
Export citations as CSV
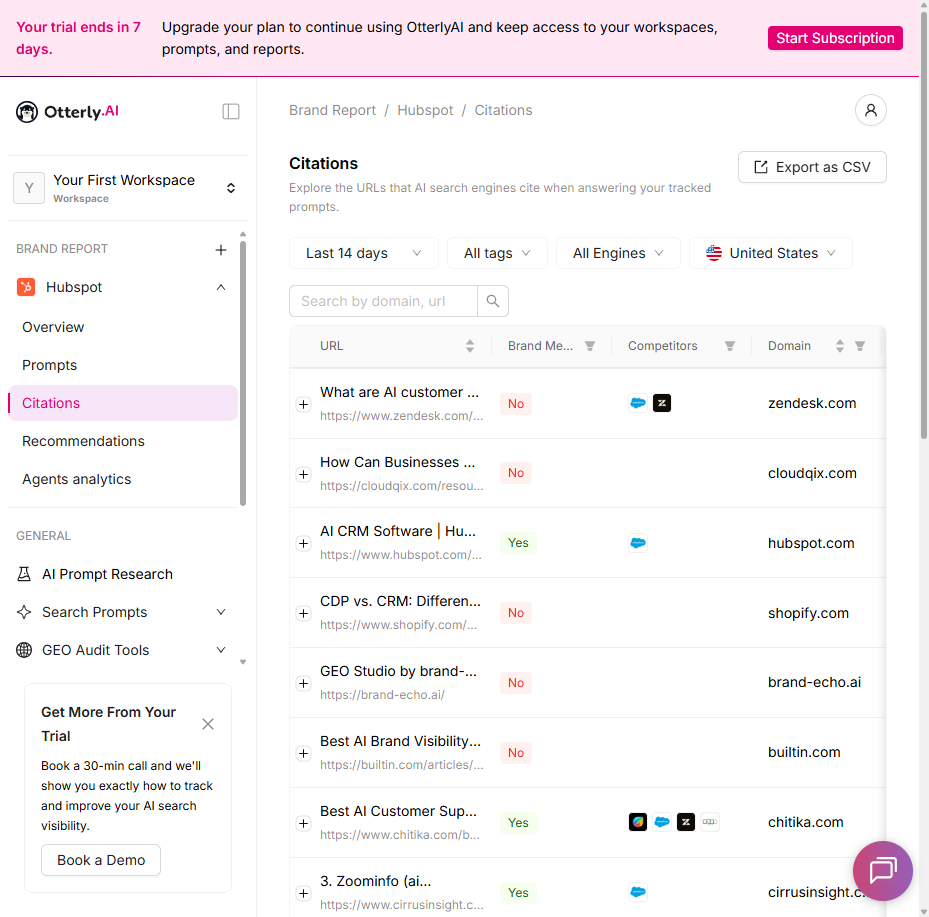click(812, 167)
